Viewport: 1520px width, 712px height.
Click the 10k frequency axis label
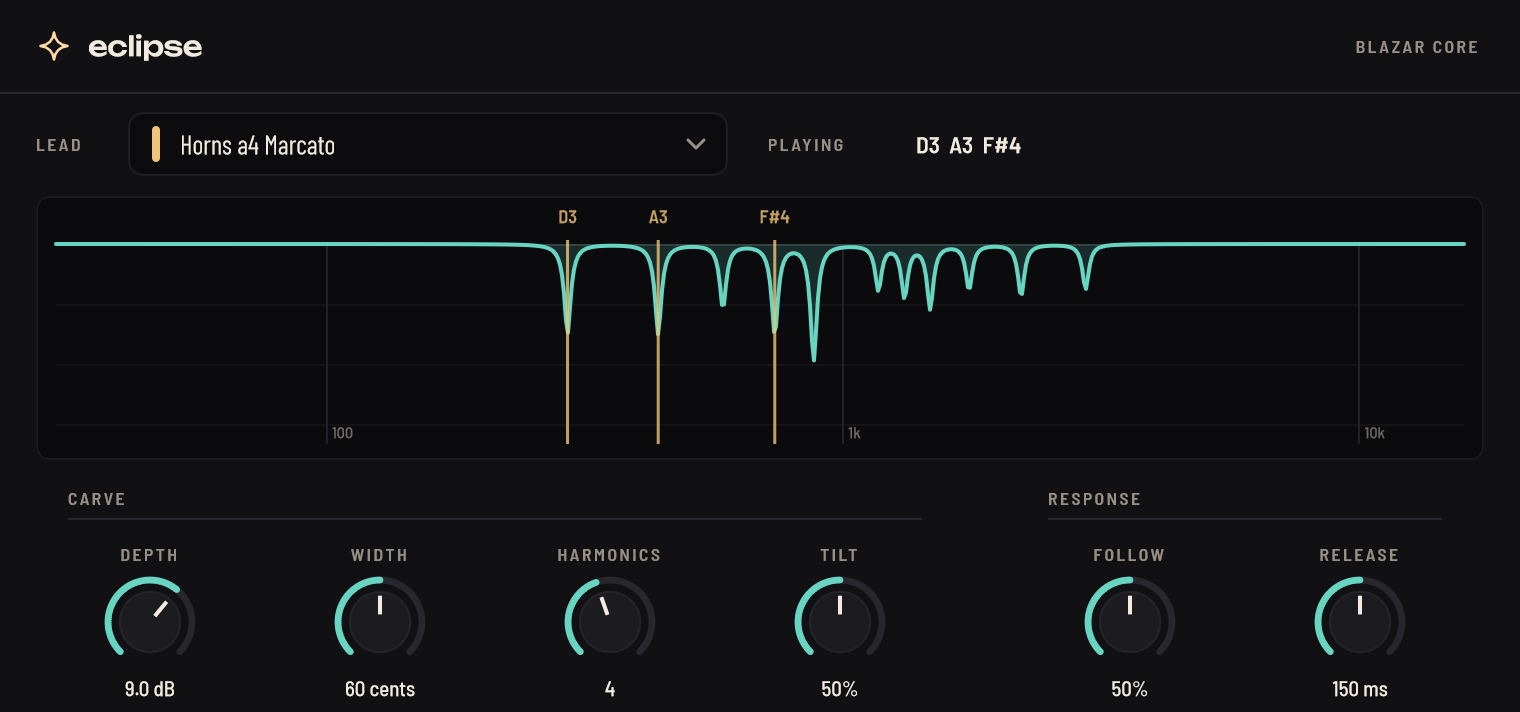tap(1374, 433)
